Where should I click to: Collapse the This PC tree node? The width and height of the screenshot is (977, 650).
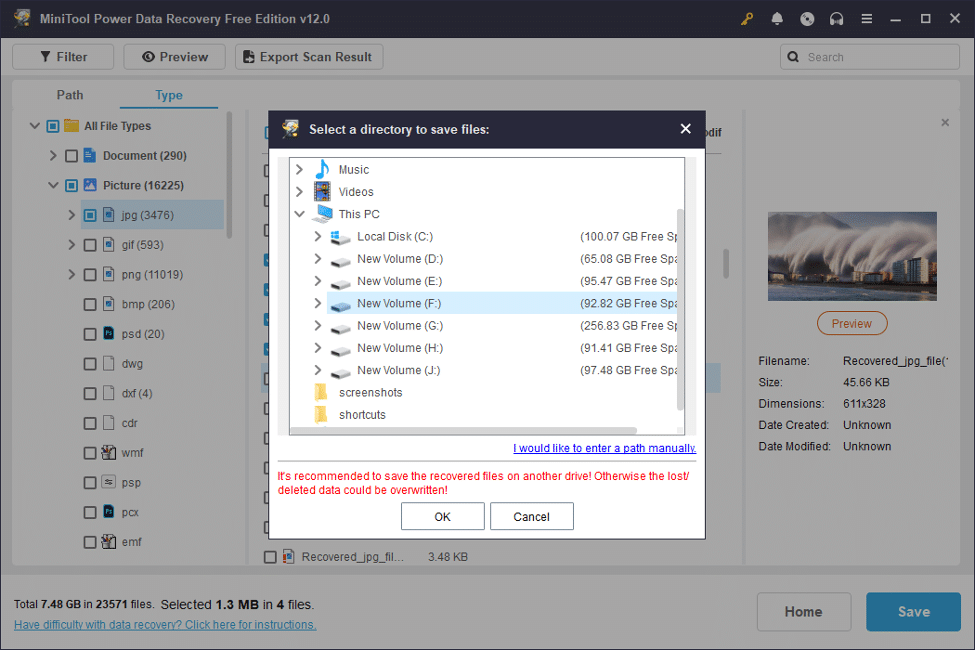point(300,214)
